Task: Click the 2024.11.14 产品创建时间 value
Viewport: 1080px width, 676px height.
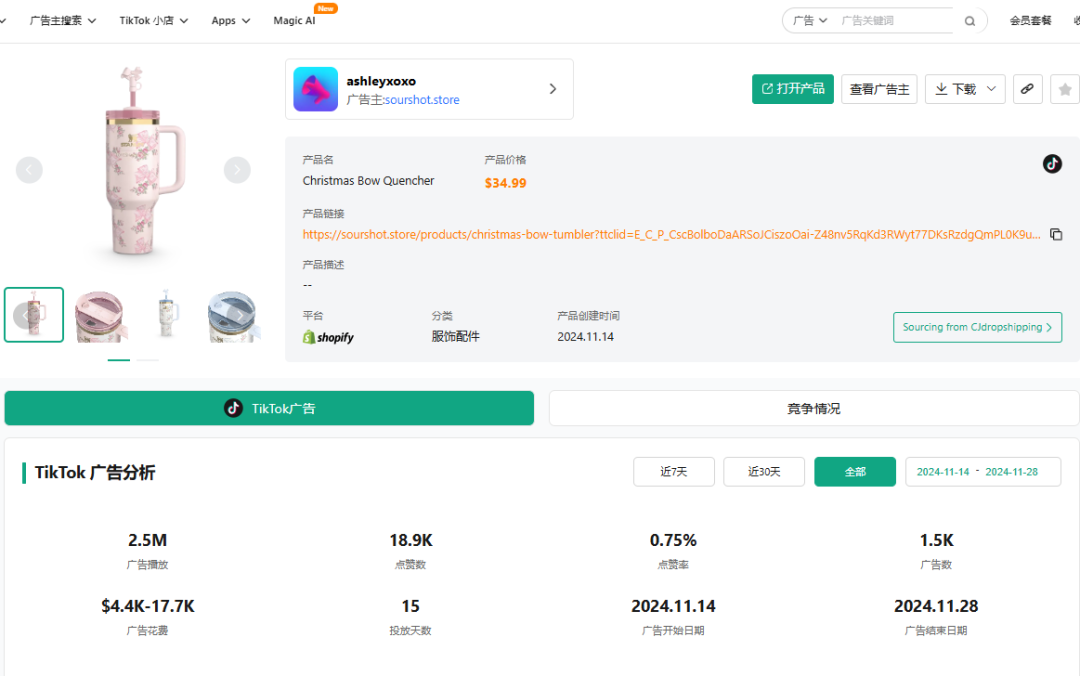Action: (x=585, y=336)
